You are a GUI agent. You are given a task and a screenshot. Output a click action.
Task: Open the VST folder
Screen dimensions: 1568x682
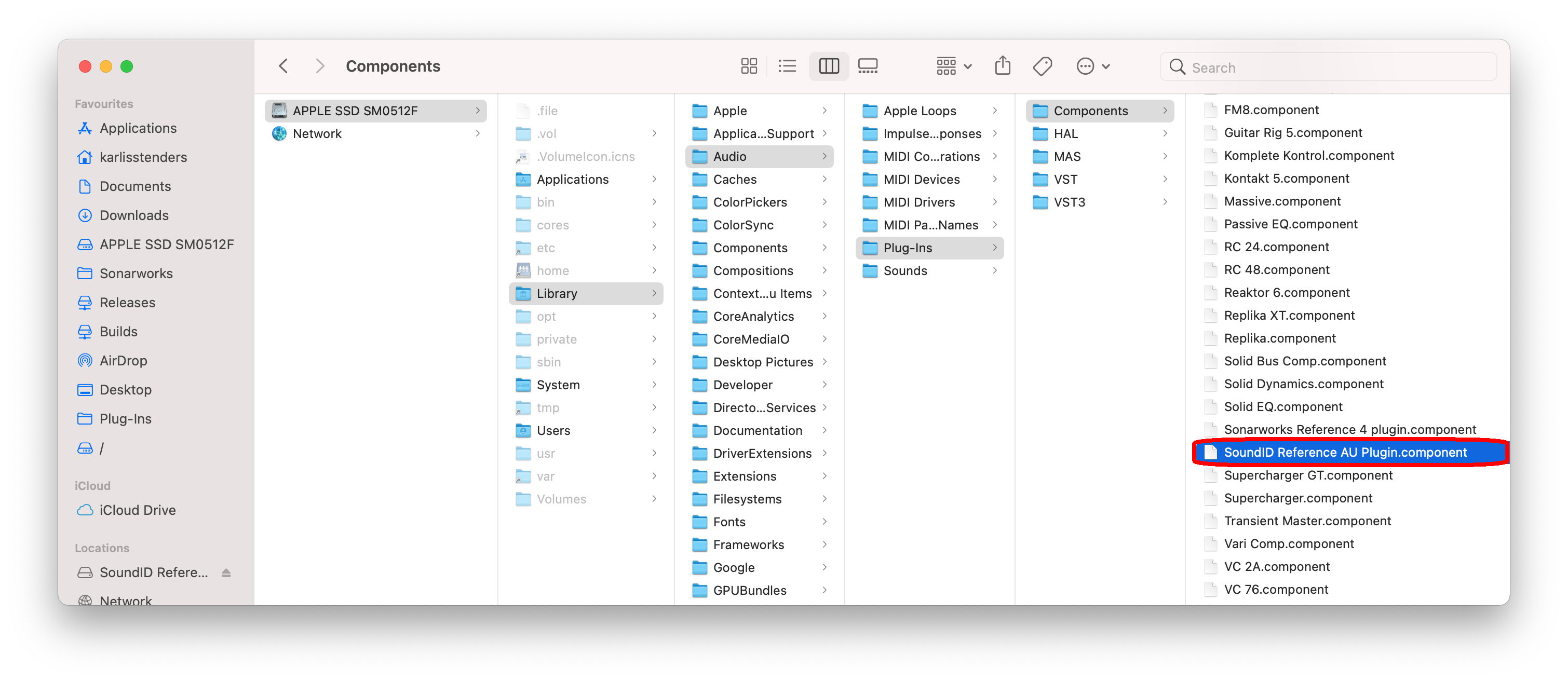(1100, 180)
